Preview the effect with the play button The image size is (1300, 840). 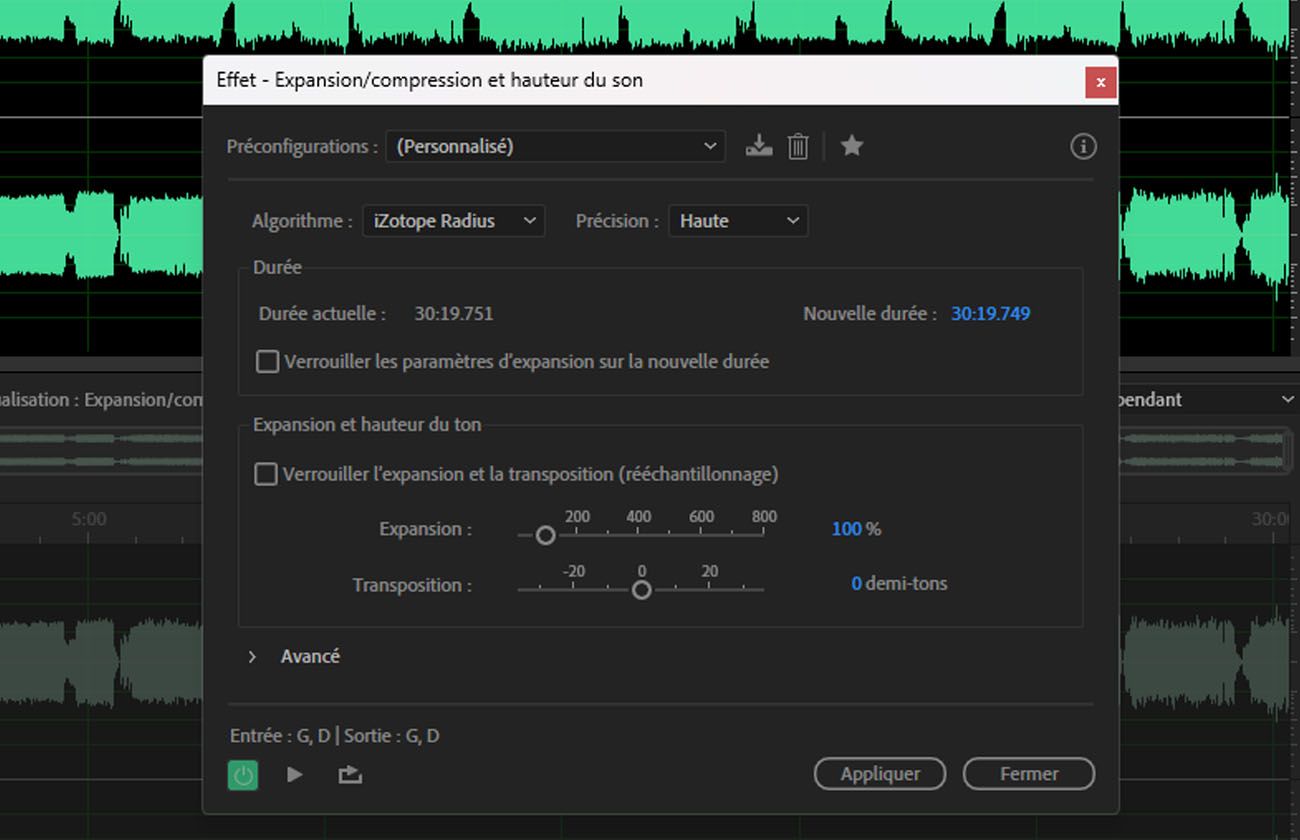pyautogui.click(x=294, y=774)
